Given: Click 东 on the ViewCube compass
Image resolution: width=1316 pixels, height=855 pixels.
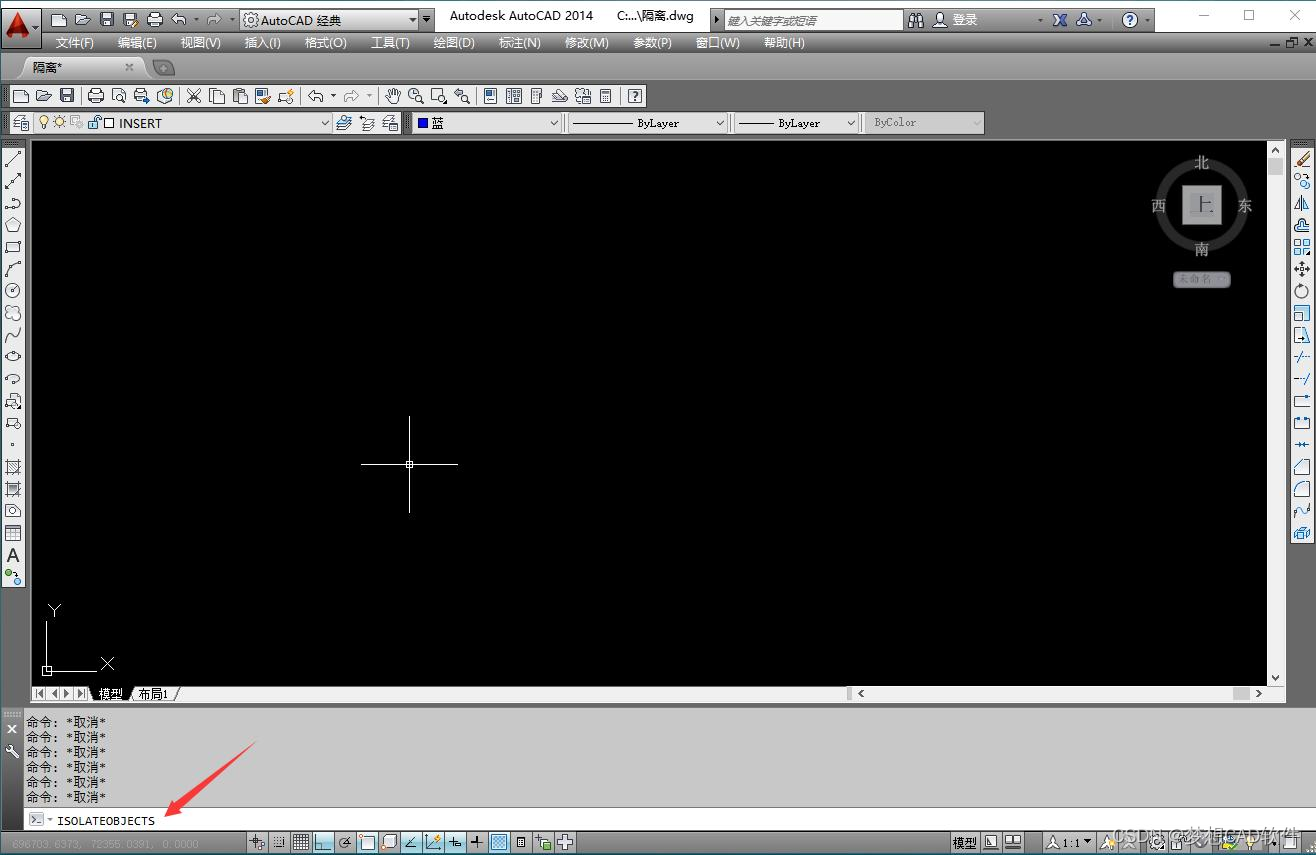Looking at the screenshot, I should tap(1245, 206).
